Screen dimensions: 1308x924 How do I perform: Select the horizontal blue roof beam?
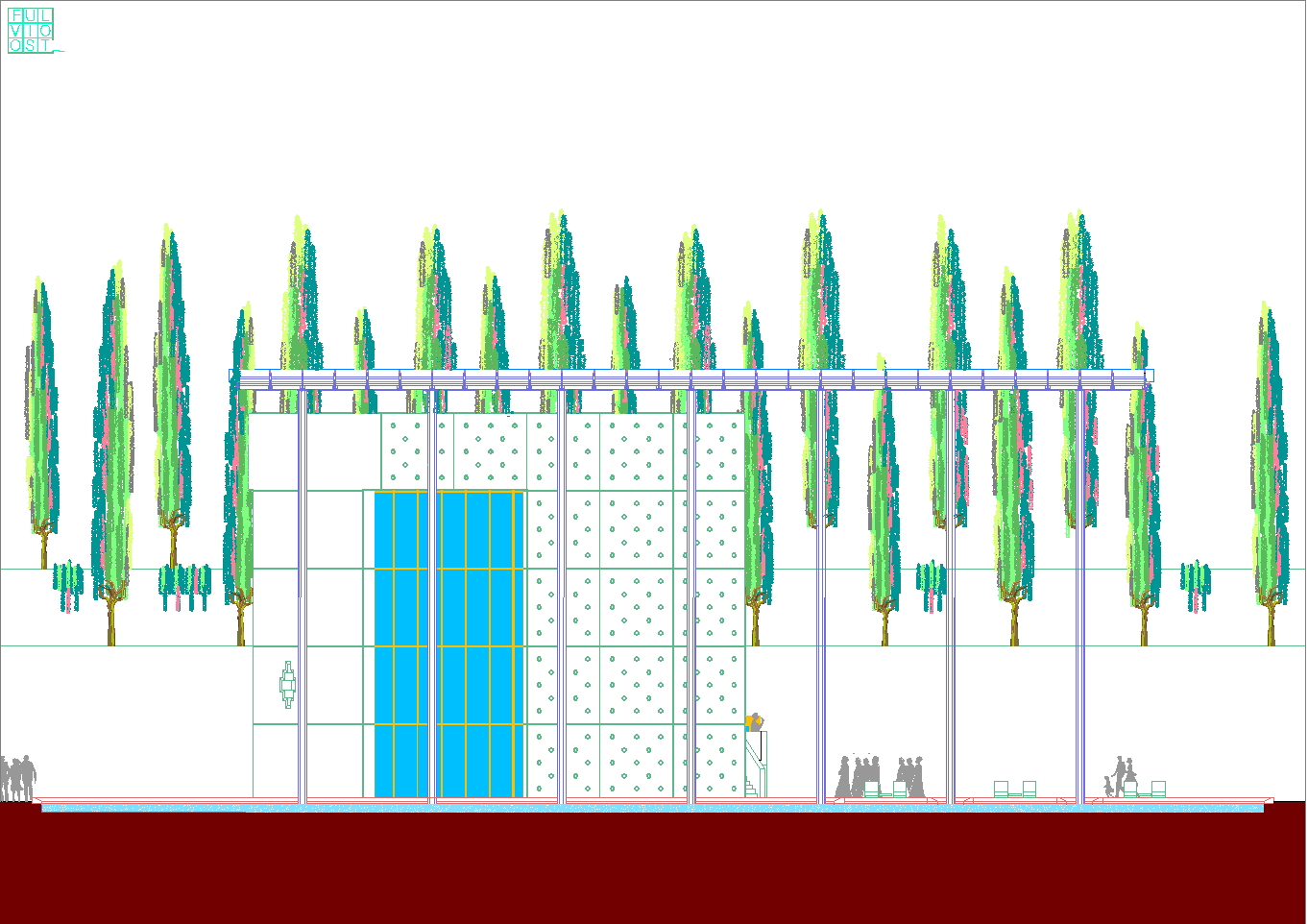click(x=691, y=377)
